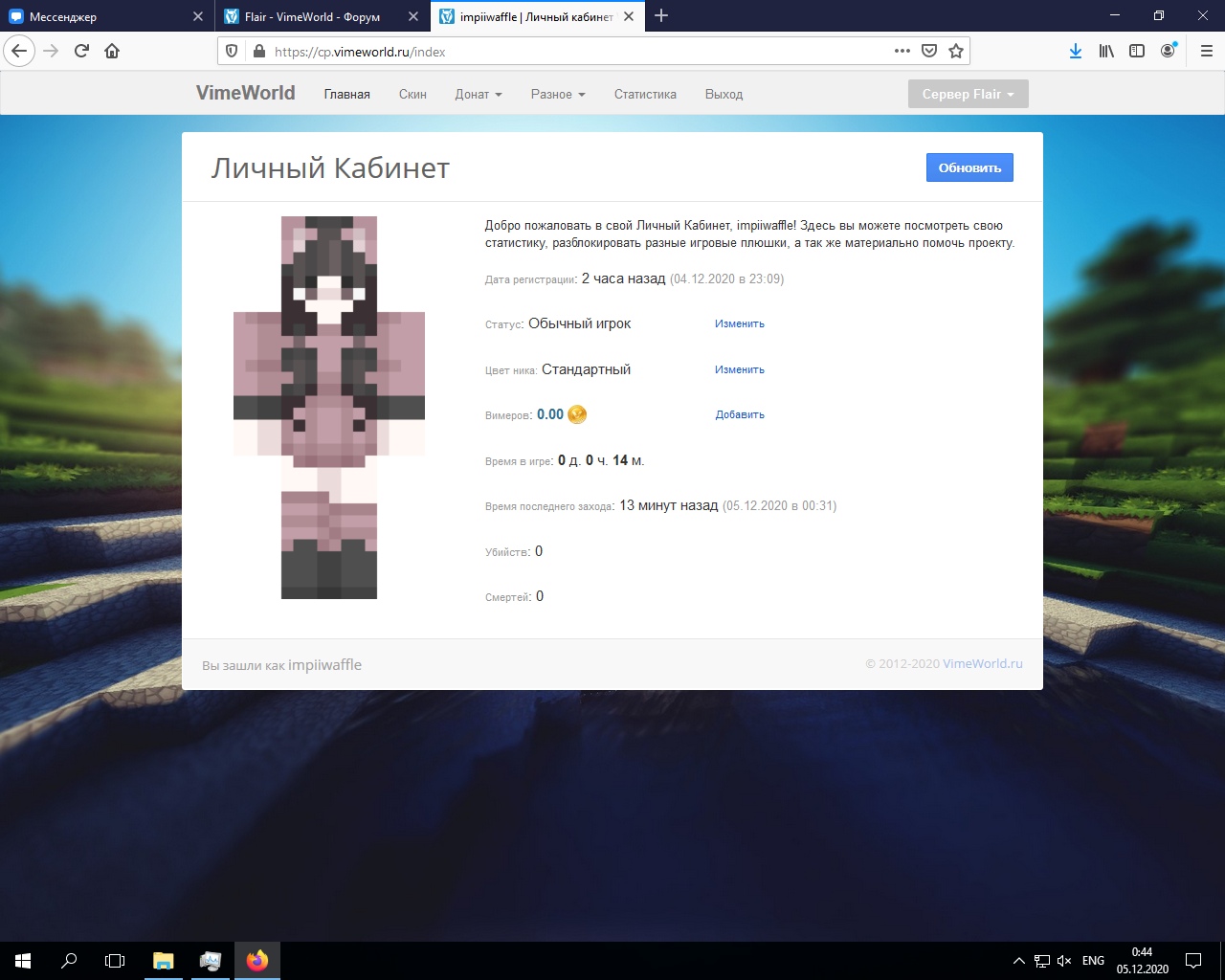
Task: Open the Скин page from navbar
Action: pos(412,94)
